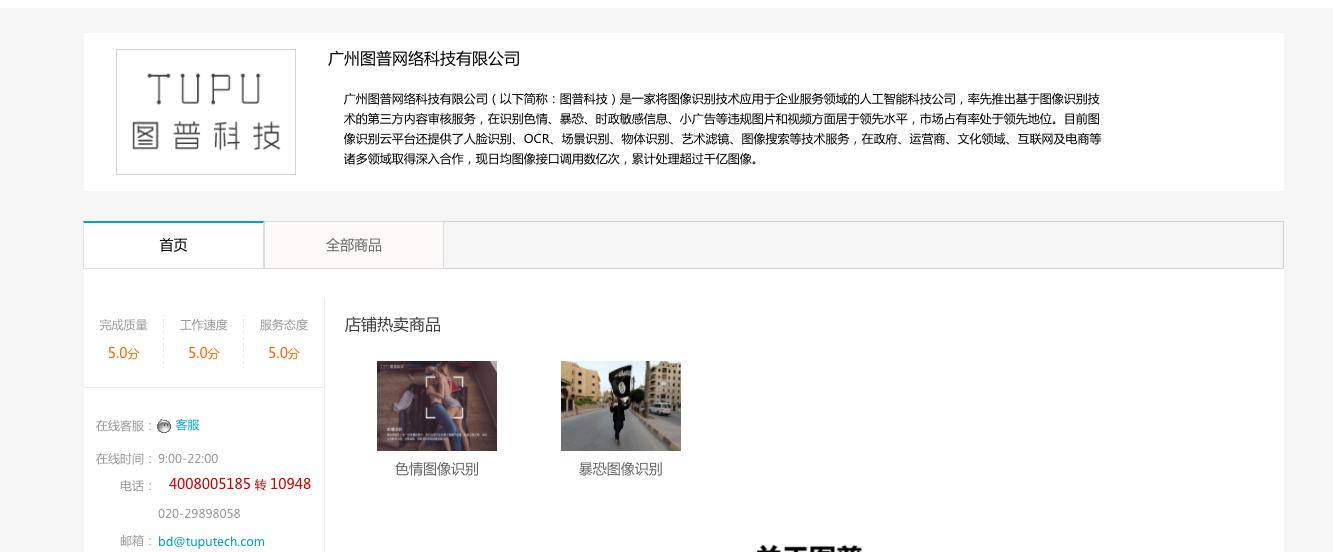Viewport: 1333px width, 552px height.
Task: Click the 客服 chat avatar icon
Action: point(164,426)
